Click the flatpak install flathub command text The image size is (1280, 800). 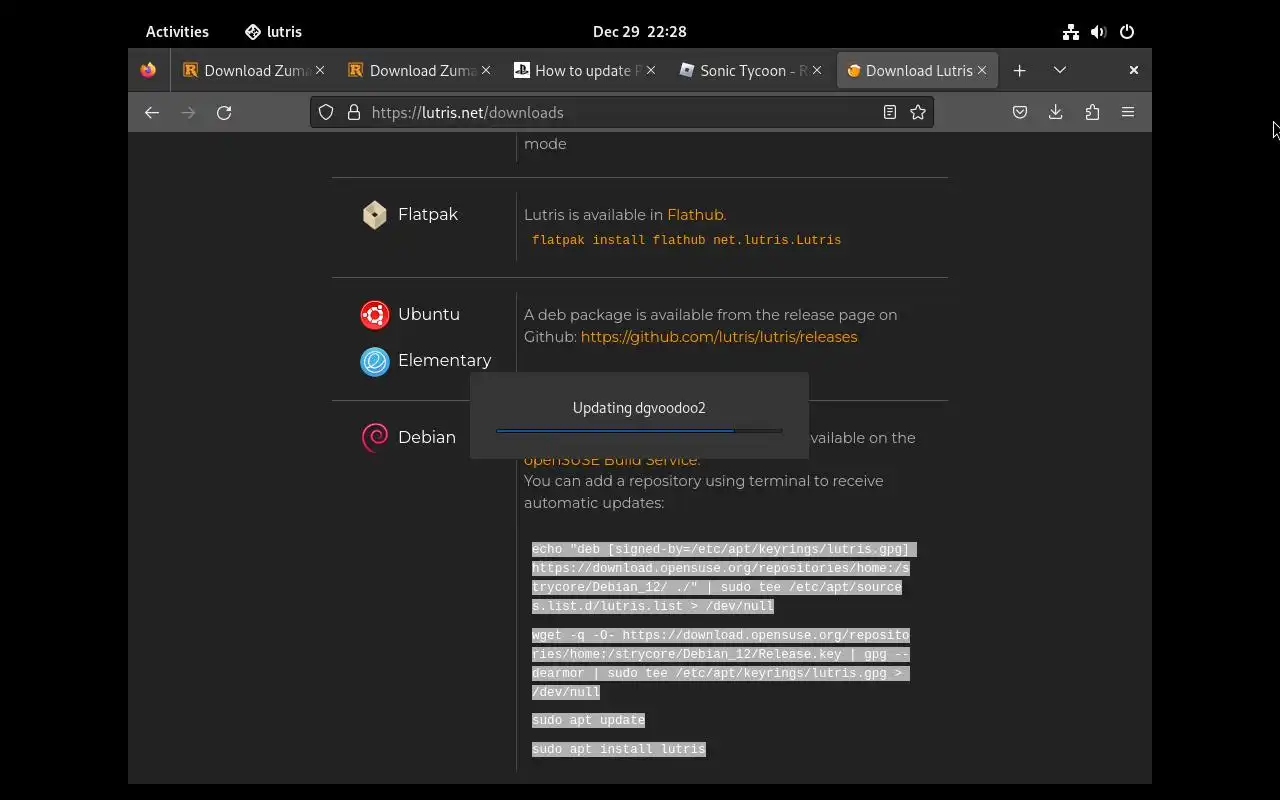pyautogui.click(x=686, y=240)
